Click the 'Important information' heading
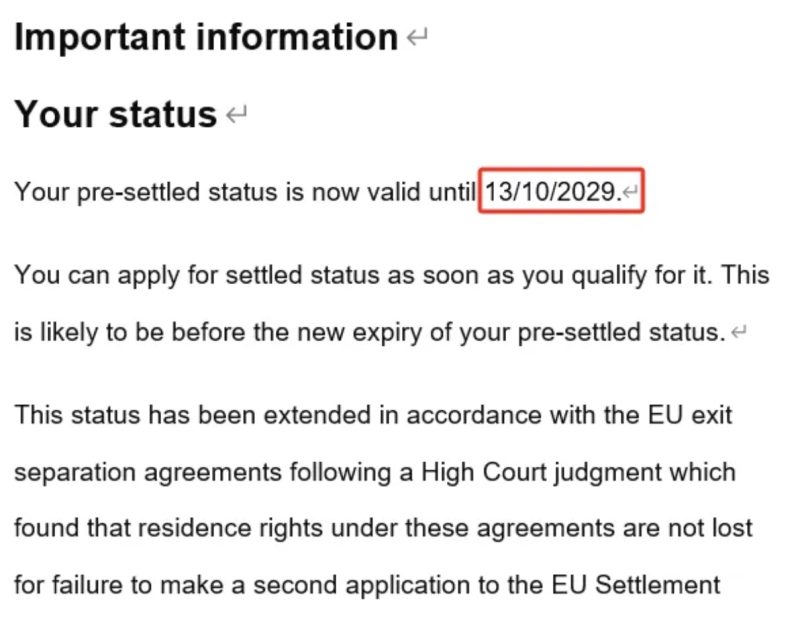This screenshot has height=638, width=800. click(206, 38)
